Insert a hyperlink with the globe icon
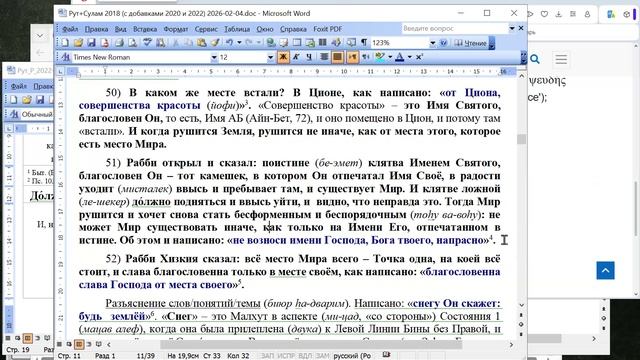The height and width of the screenshot is (360, 640). click(x=271, y=42)
